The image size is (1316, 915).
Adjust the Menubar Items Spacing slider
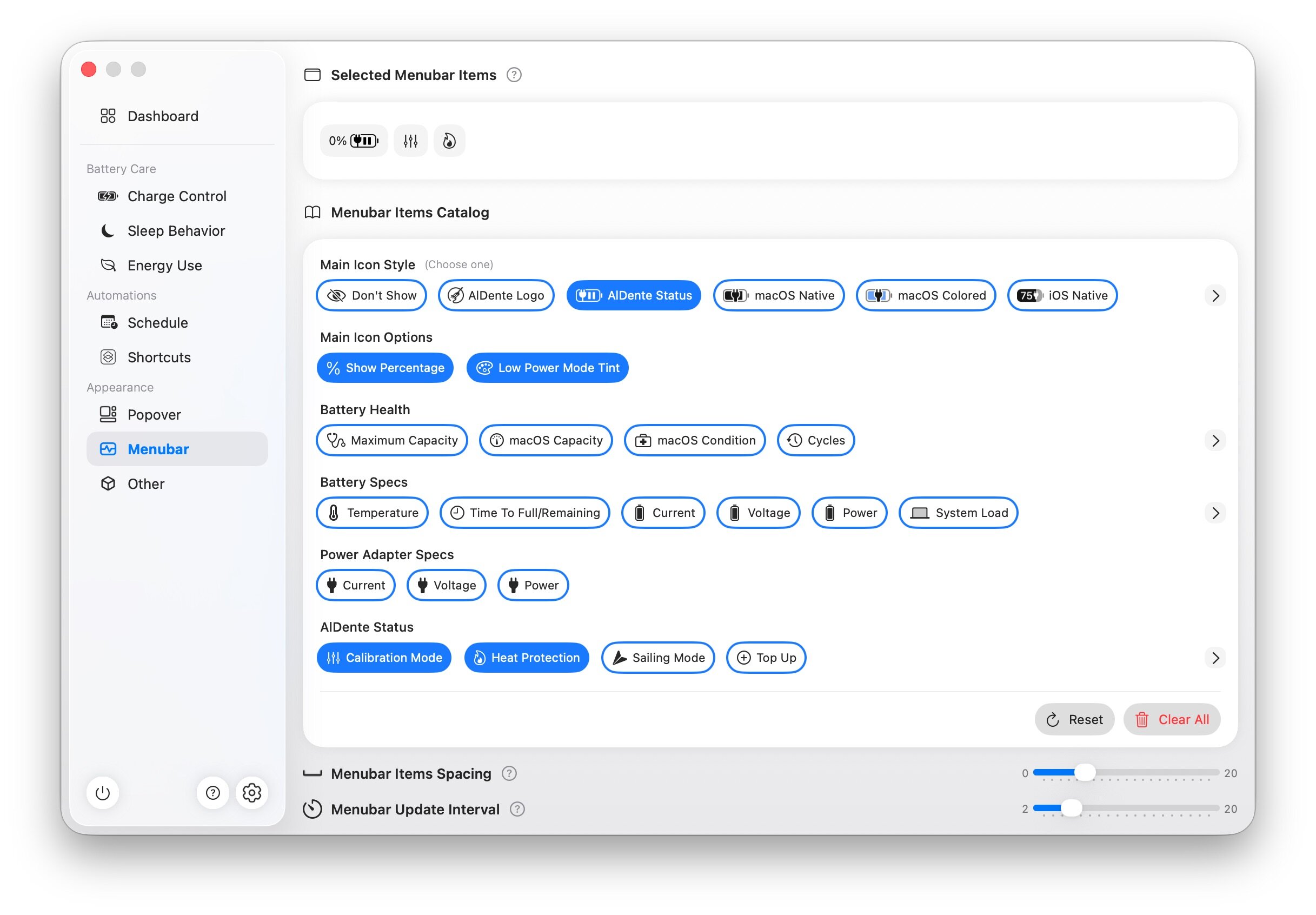point(1126,773)
